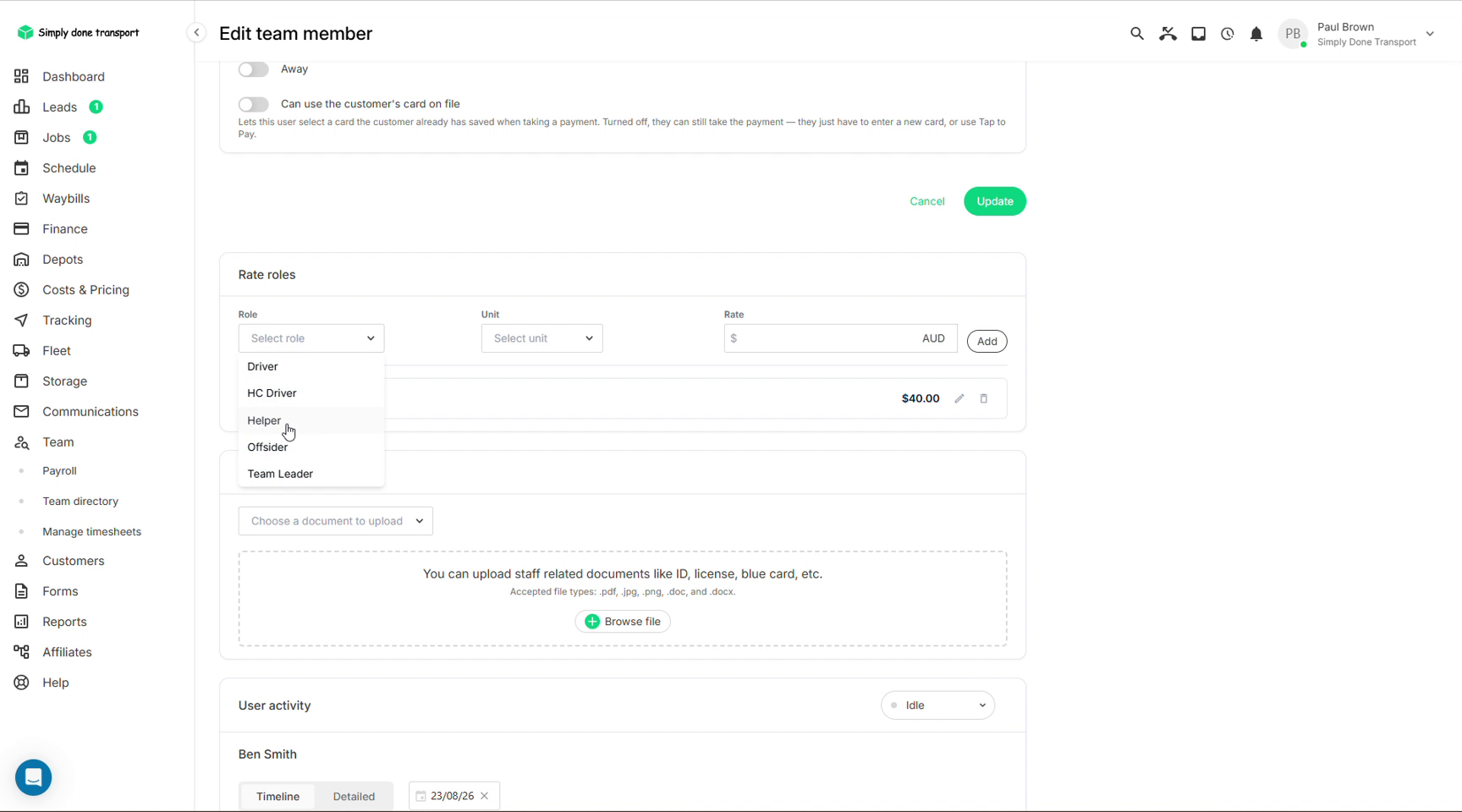
Task: Open the chat widget bubble
Action: (34, 776)
